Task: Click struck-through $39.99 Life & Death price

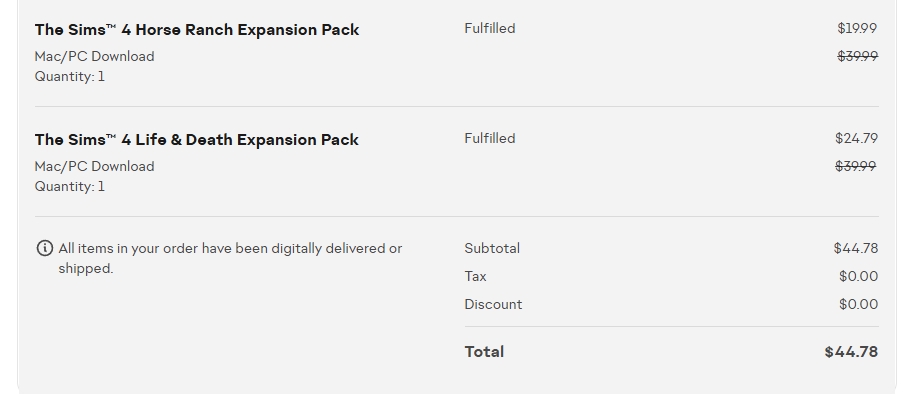Action: click(856, 166)
